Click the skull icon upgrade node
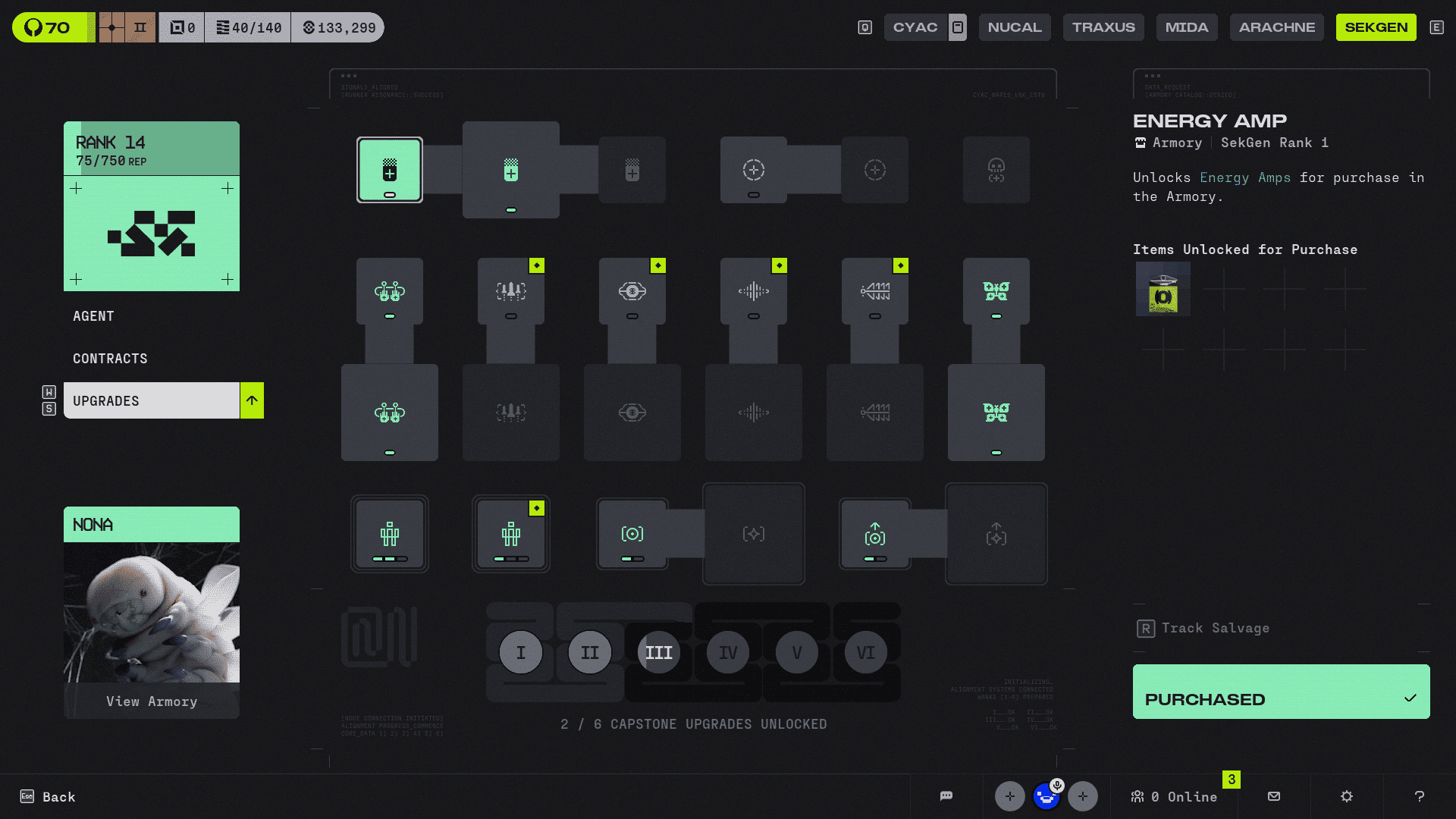This screenshot has height=819, width=1456. coord(996,170)
